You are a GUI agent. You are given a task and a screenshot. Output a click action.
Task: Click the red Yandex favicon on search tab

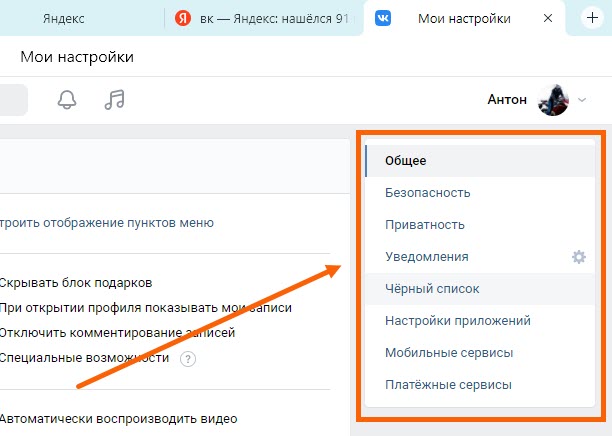[x=183, y=19]
